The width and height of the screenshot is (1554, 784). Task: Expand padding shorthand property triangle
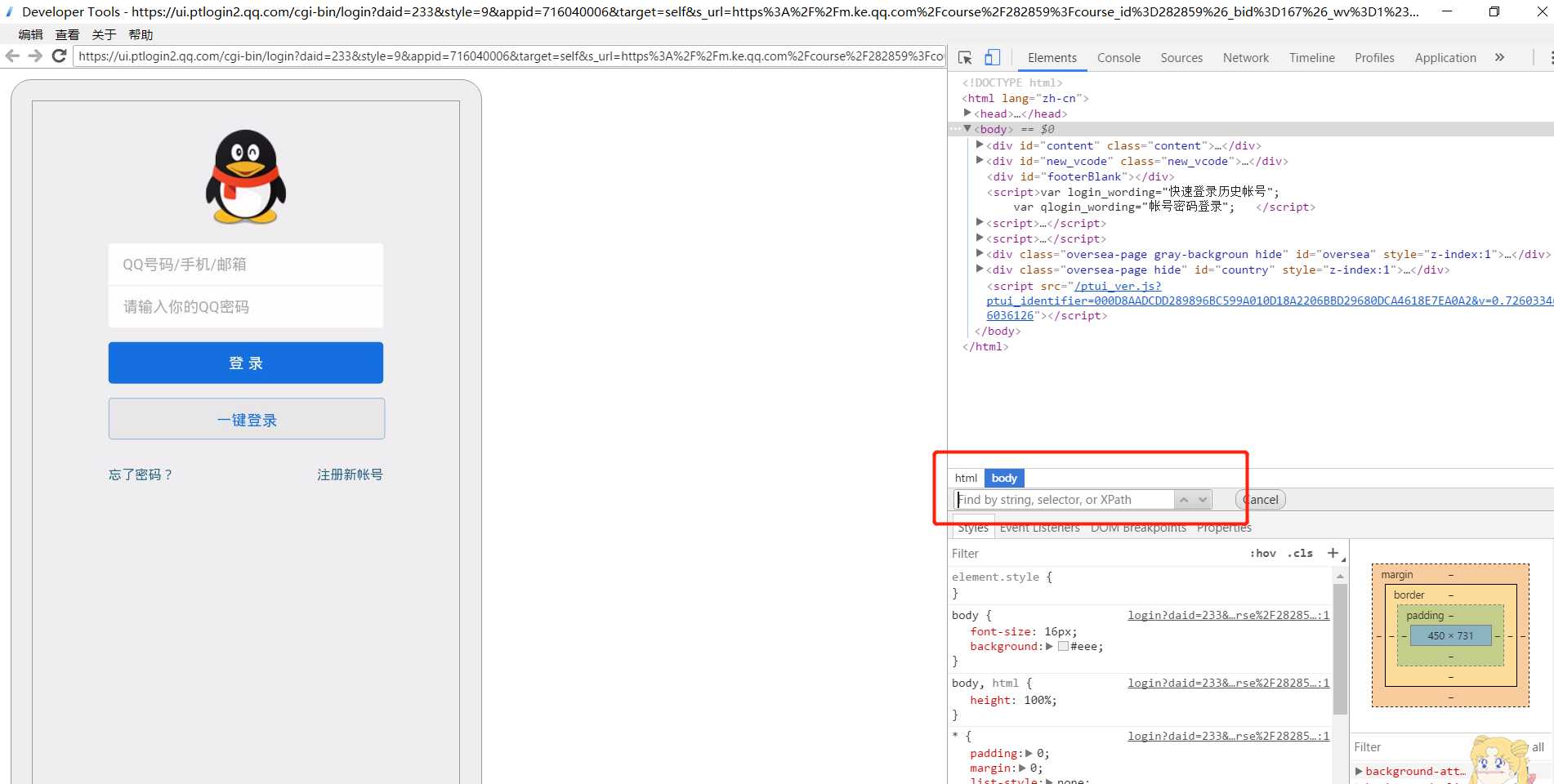pos(1029,753)
